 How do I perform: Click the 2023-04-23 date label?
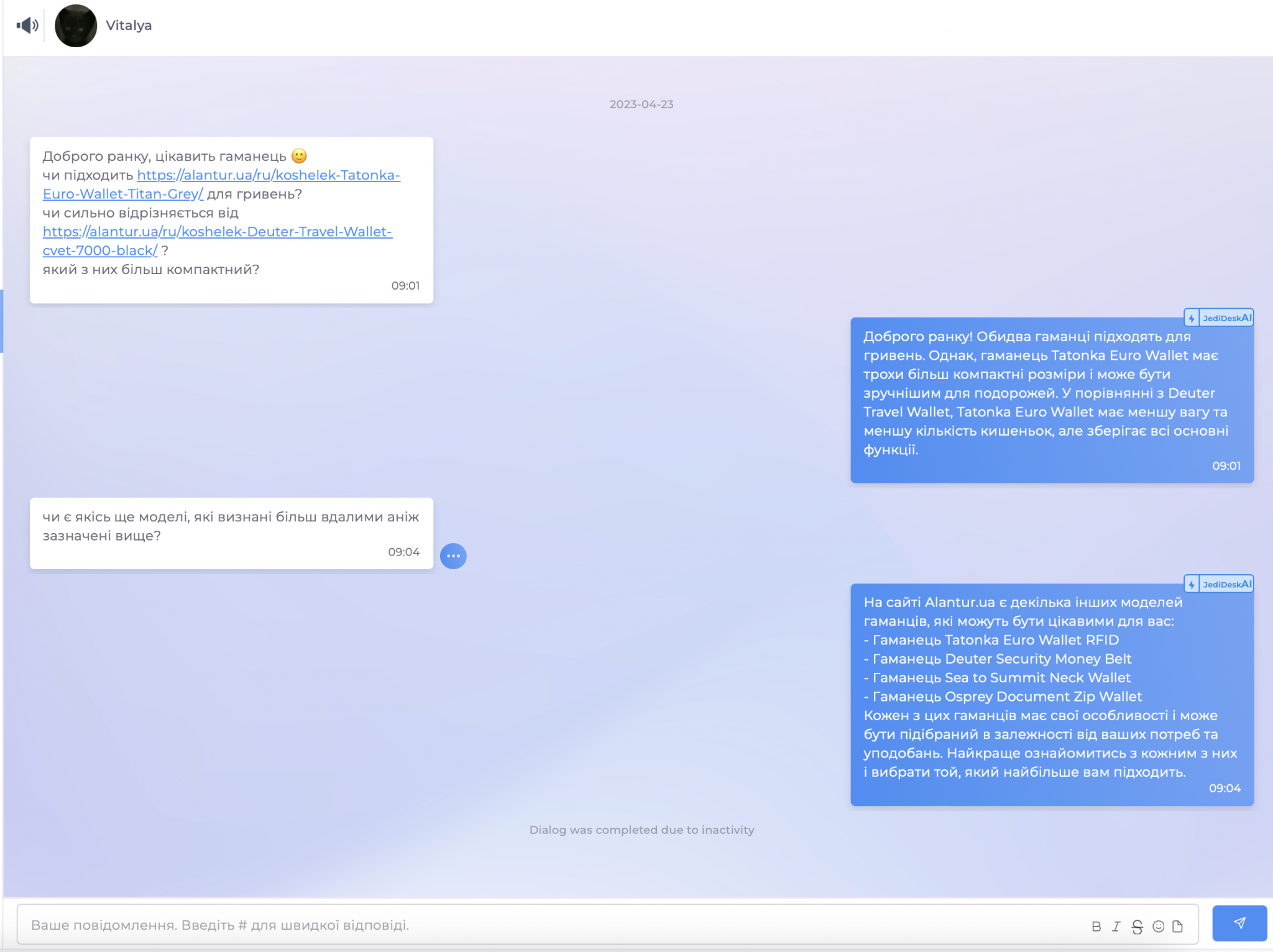(x=641, y=104)
